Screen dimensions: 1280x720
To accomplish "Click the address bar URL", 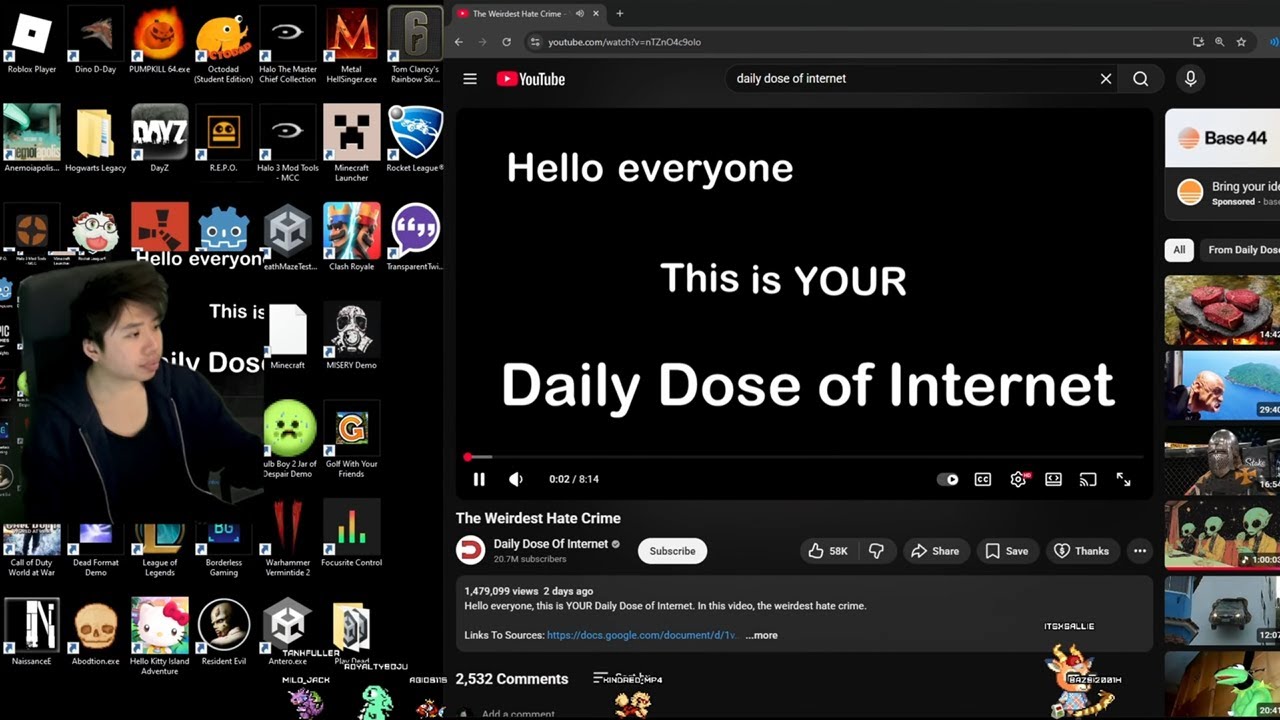I will [x=624, y=42].
